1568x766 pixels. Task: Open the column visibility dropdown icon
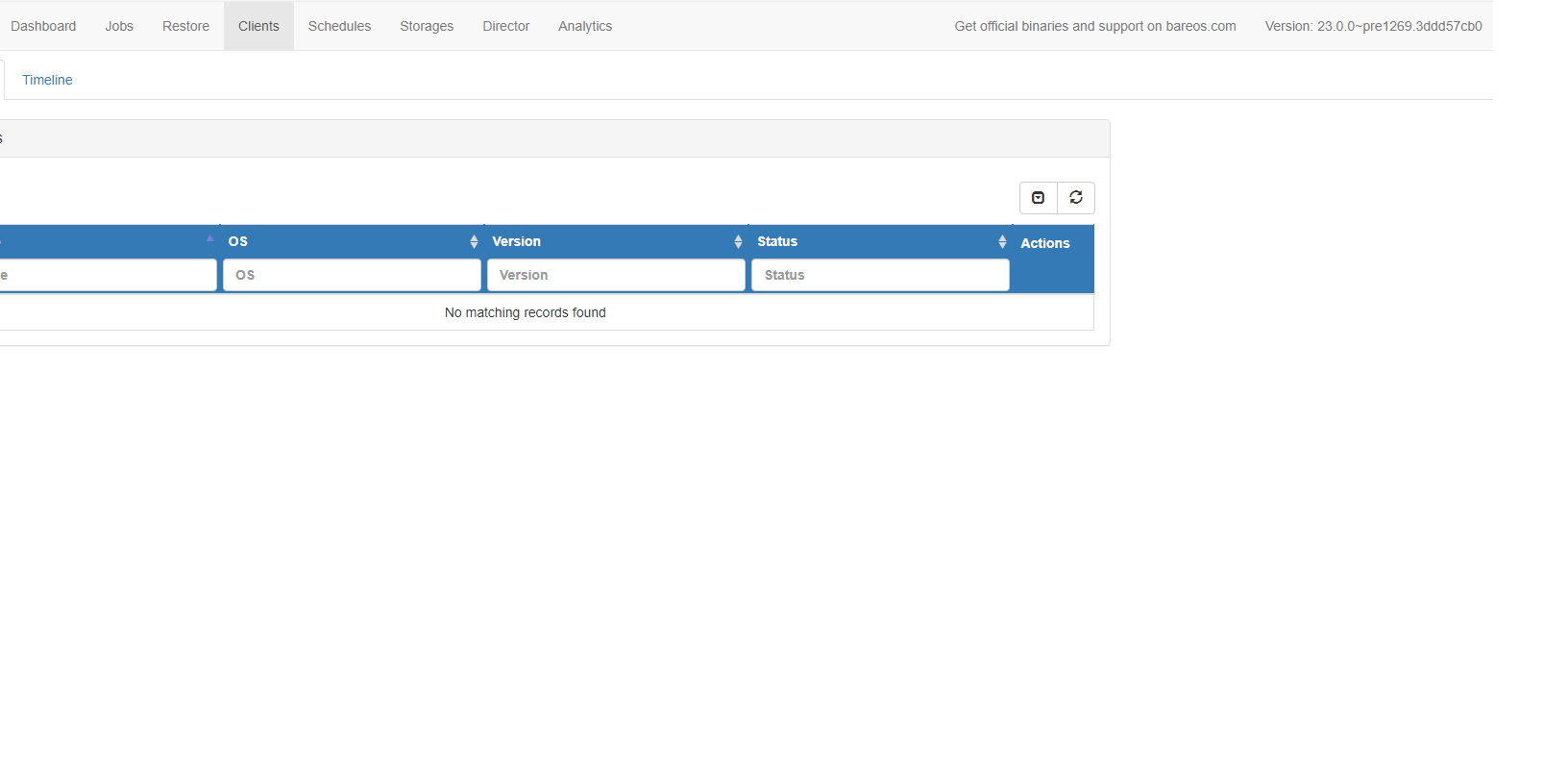pyautogui.click(x=1038, y=198)
